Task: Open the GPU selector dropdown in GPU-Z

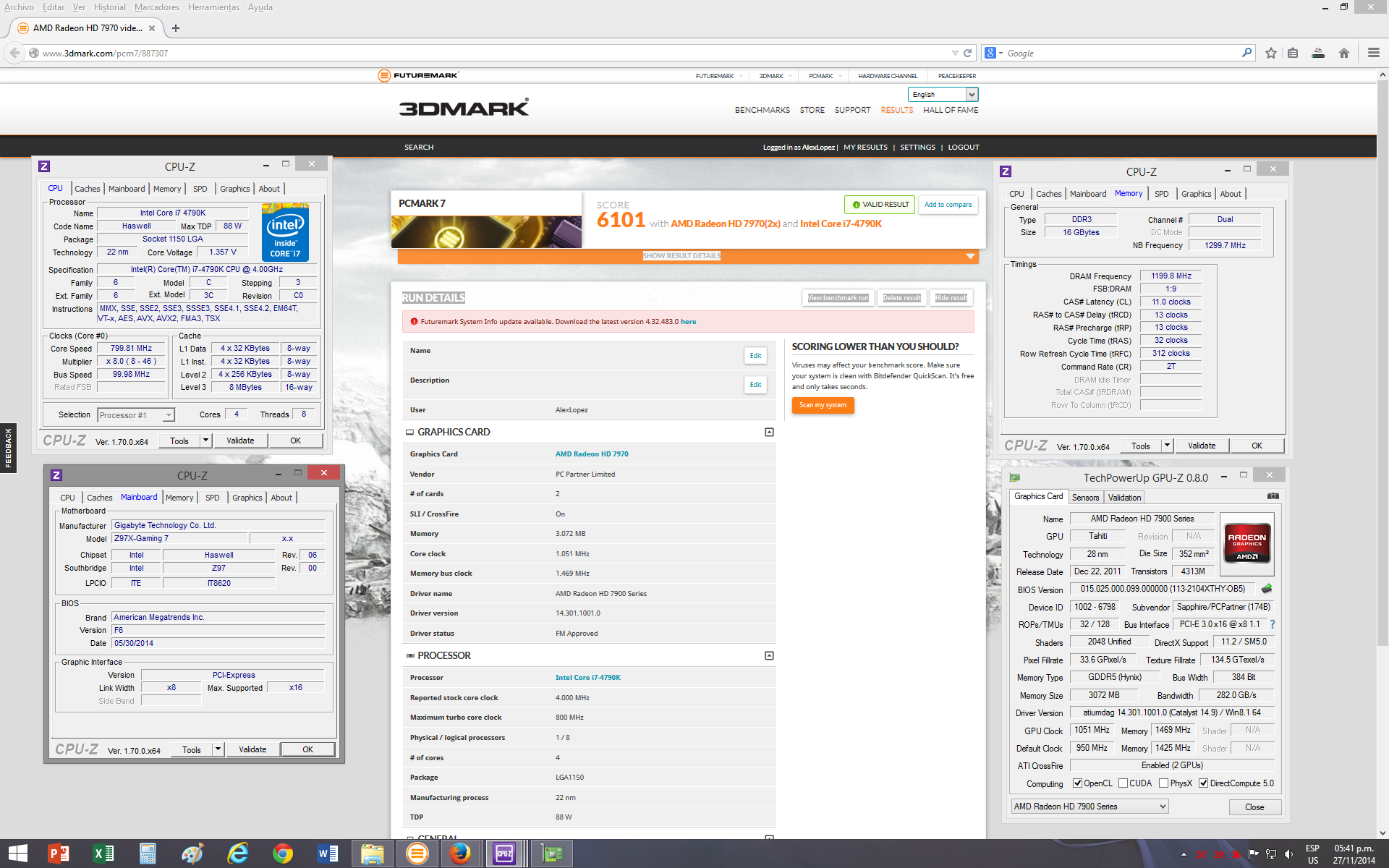Action: point(1089,807)
